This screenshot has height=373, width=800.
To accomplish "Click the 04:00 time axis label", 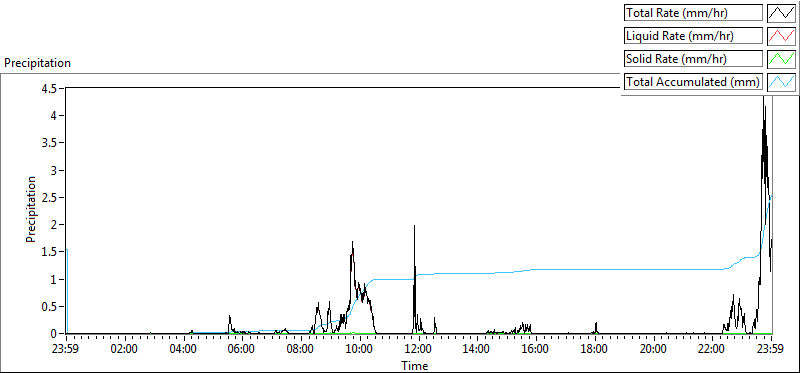I will click(x=183, y=350).
